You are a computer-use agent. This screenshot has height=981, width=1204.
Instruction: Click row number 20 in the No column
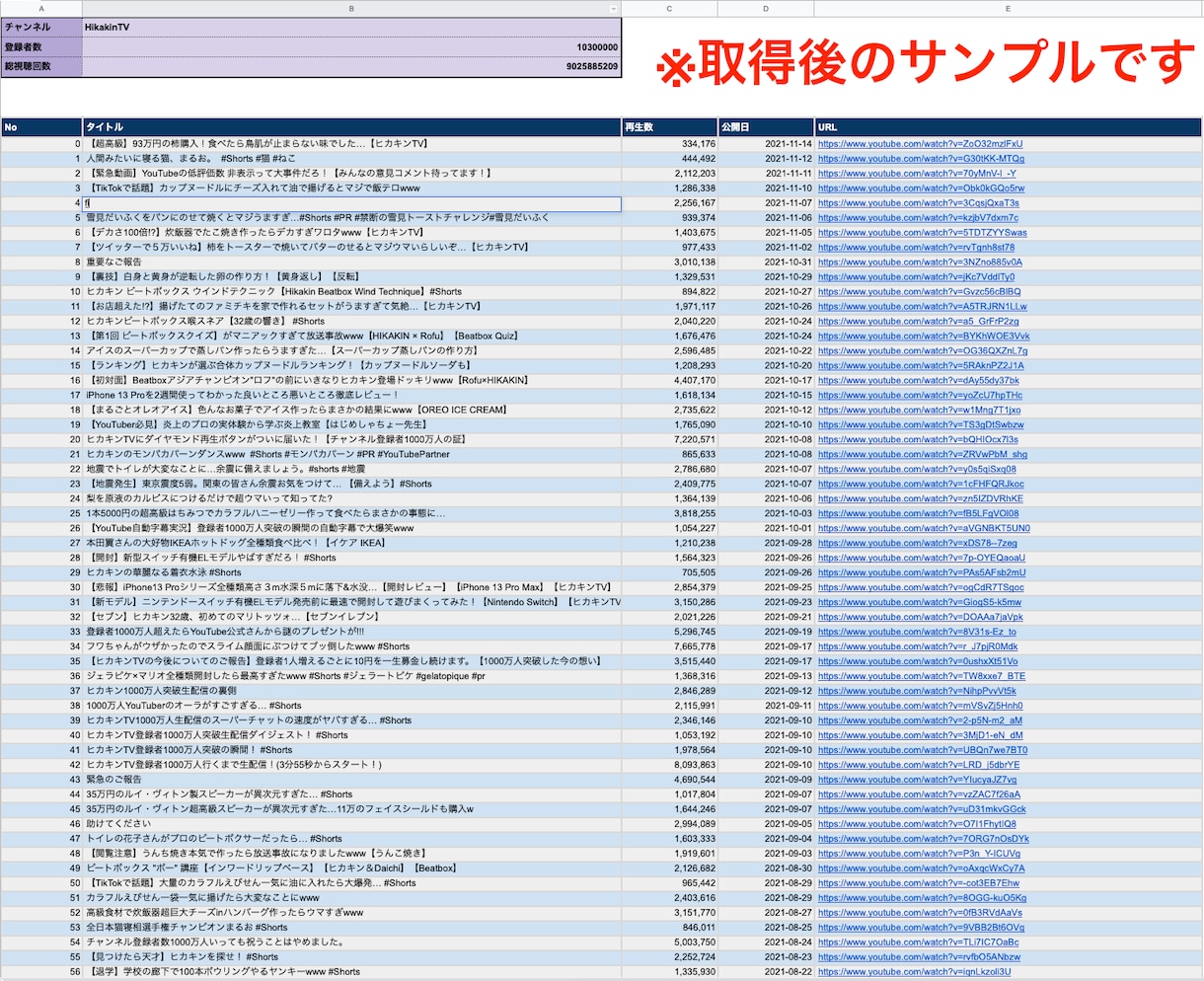[75, 440]
